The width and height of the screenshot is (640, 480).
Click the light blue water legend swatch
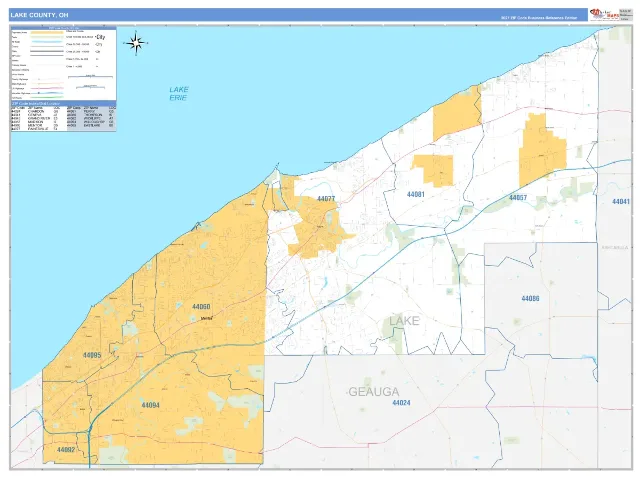click(x=47, y=42)
